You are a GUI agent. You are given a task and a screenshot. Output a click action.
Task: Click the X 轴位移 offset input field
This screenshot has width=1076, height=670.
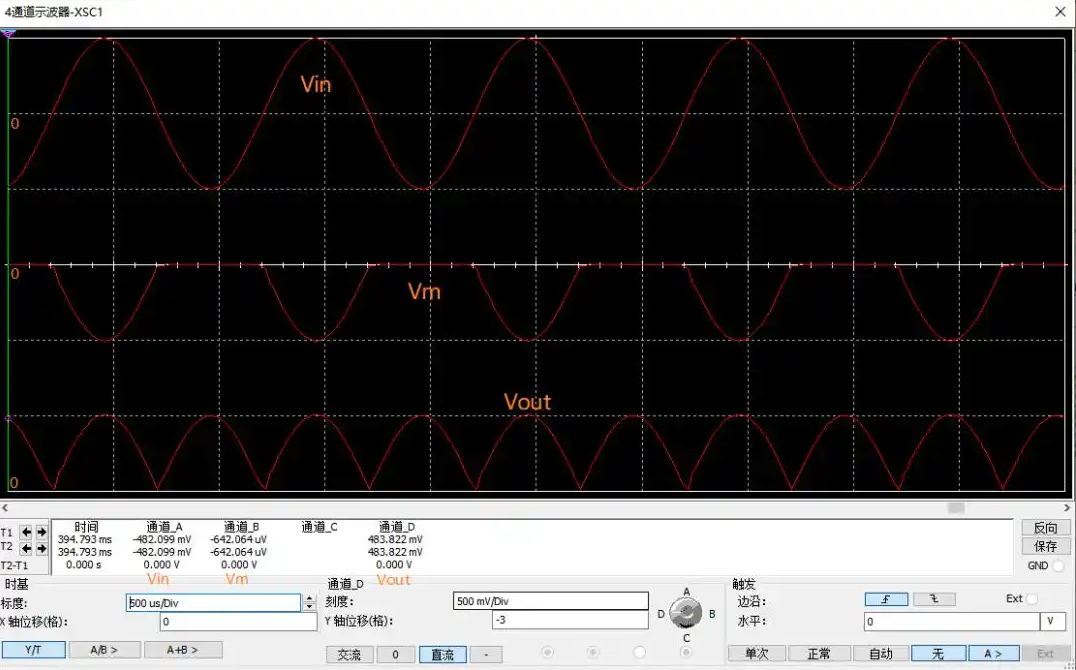[x=238, y=622]
